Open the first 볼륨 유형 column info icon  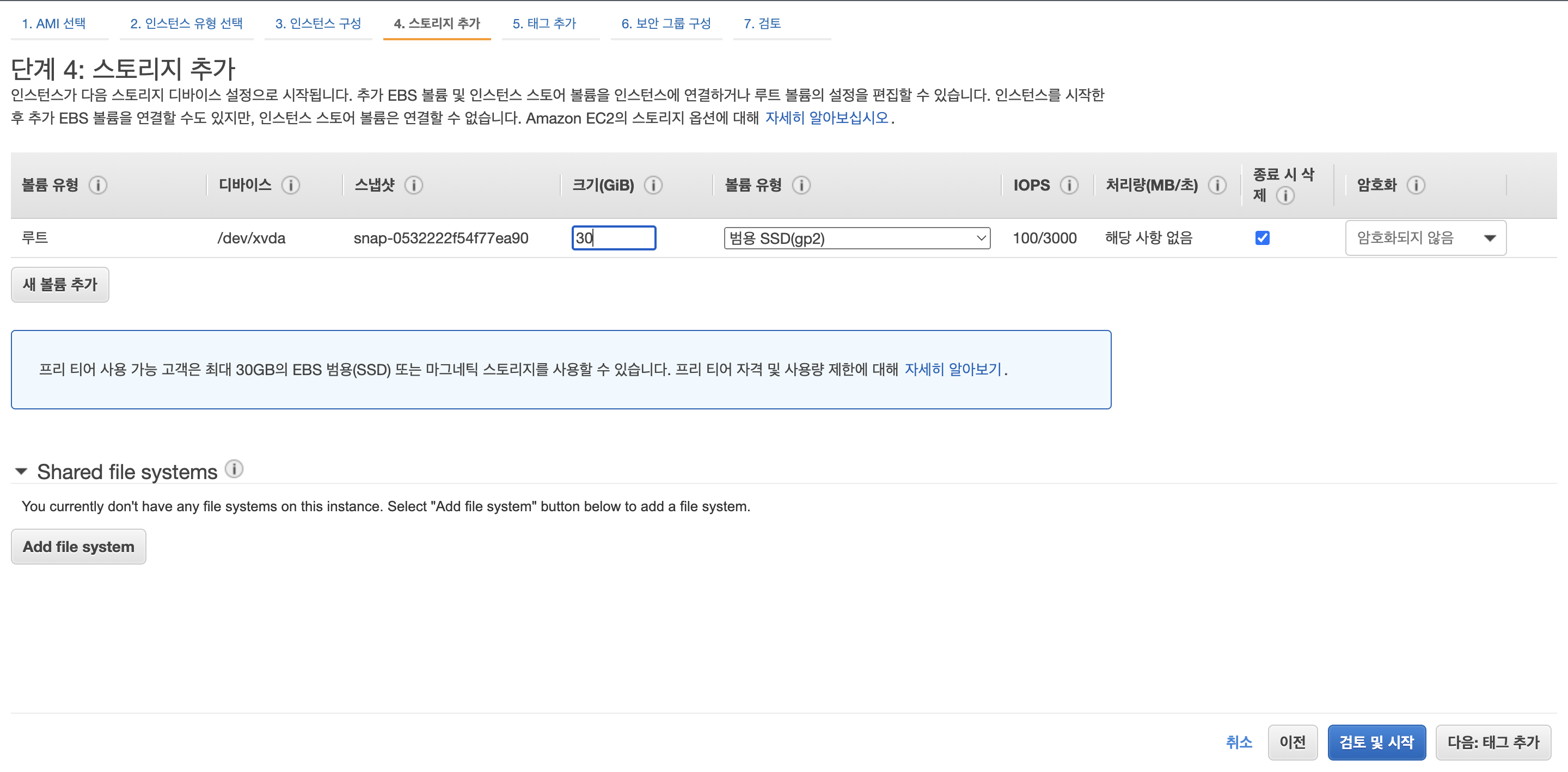click(x=98, y=185)
